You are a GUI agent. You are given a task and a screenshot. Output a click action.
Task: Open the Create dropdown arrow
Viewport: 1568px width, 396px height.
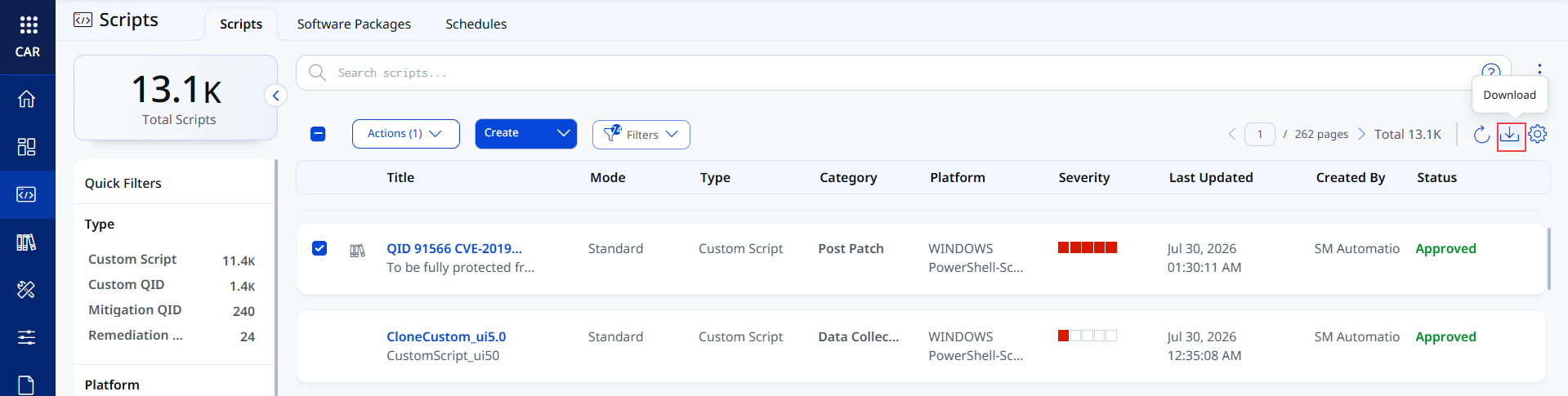564,133
